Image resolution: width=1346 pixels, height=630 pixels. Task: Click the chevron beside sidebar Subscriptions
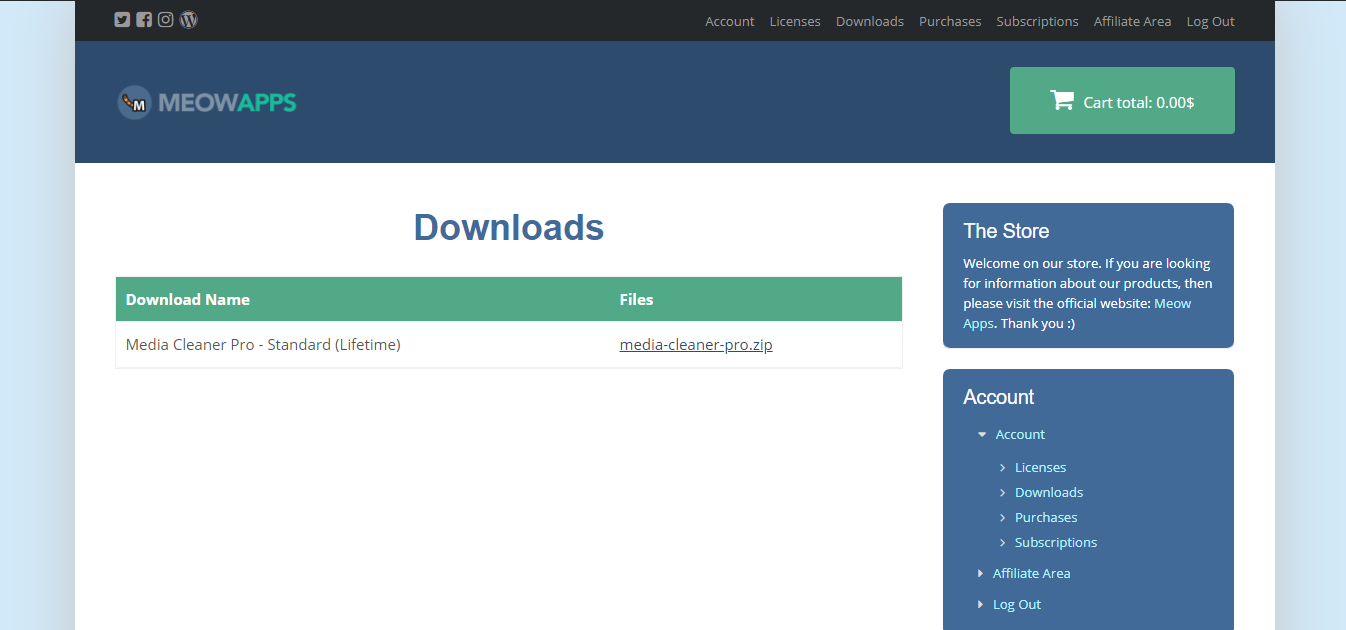[1003, 542]
